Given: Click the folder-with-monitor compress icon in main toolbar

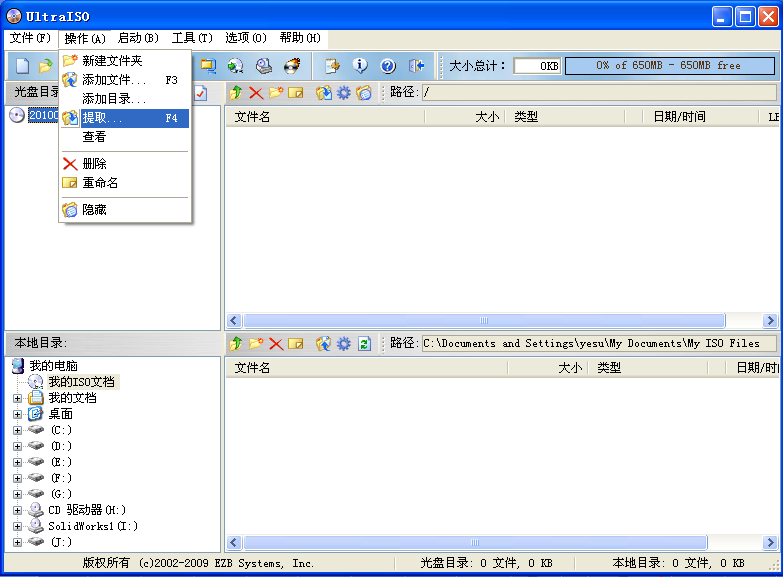Looking at the screenshot, I should tap(208, 65).
